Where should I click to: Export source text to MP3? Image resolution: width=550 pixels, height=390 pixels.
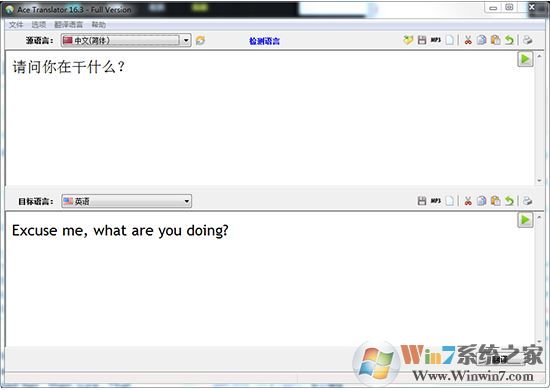click(436, 40)
